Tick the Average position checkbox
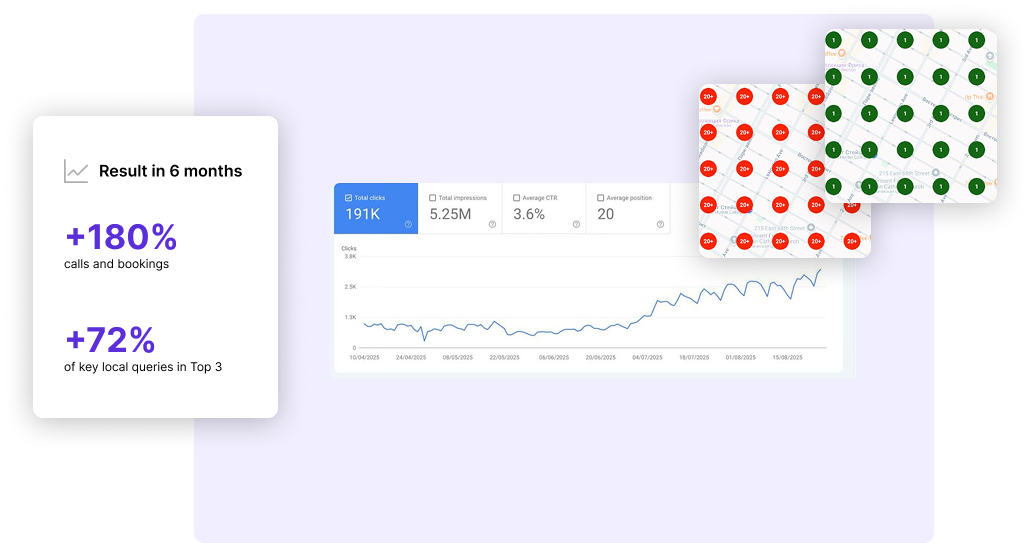Image resolution: width=1030 pixels, height=543 pixels. tap(600, 198)
